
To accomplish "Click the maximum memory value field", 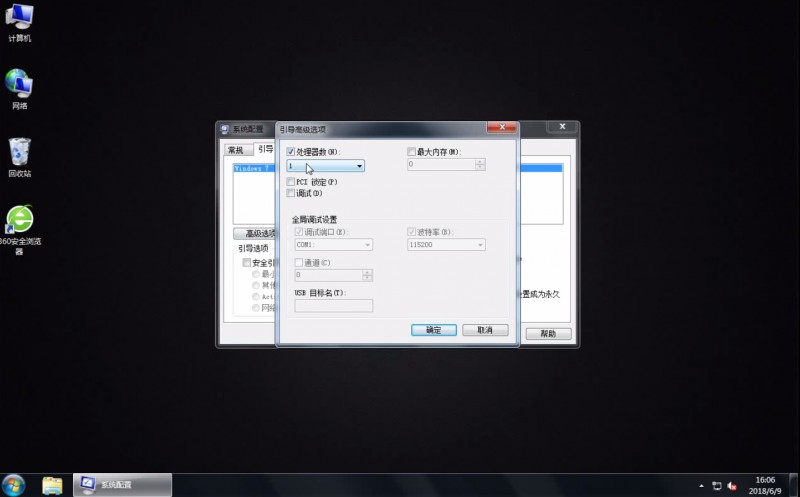I will click(x=441, y=164).
